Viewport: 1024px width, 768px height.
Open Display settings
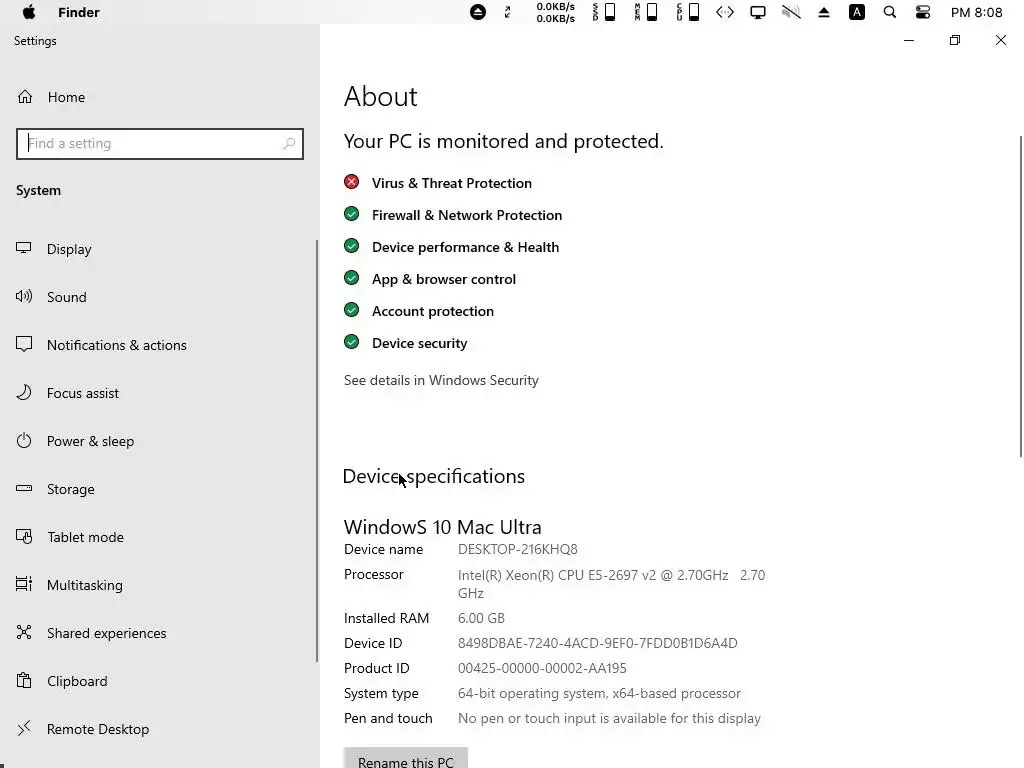tap(69, 249)
